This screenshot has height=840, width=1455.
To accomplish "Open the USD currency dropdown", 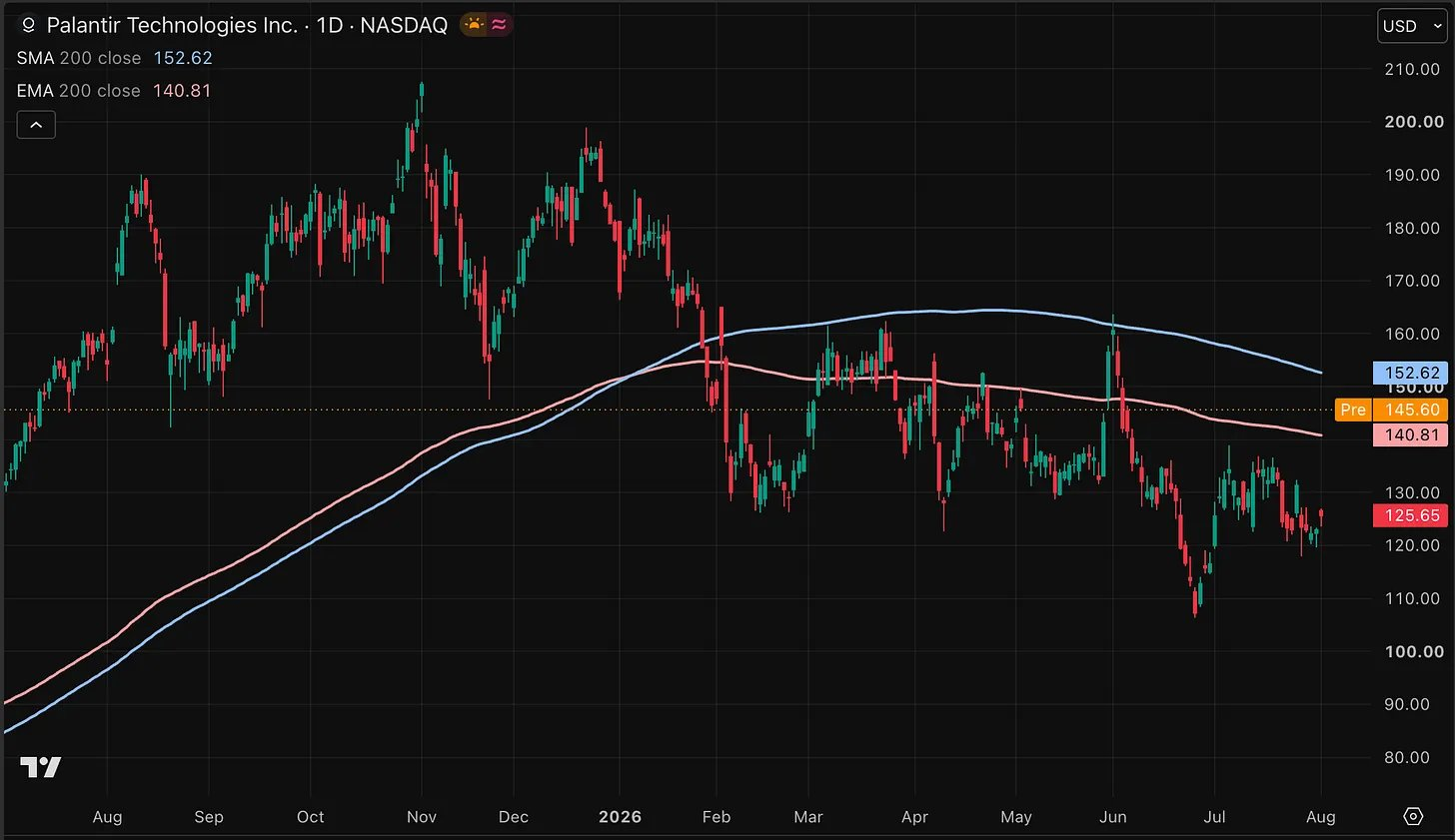I will 1412,26.
